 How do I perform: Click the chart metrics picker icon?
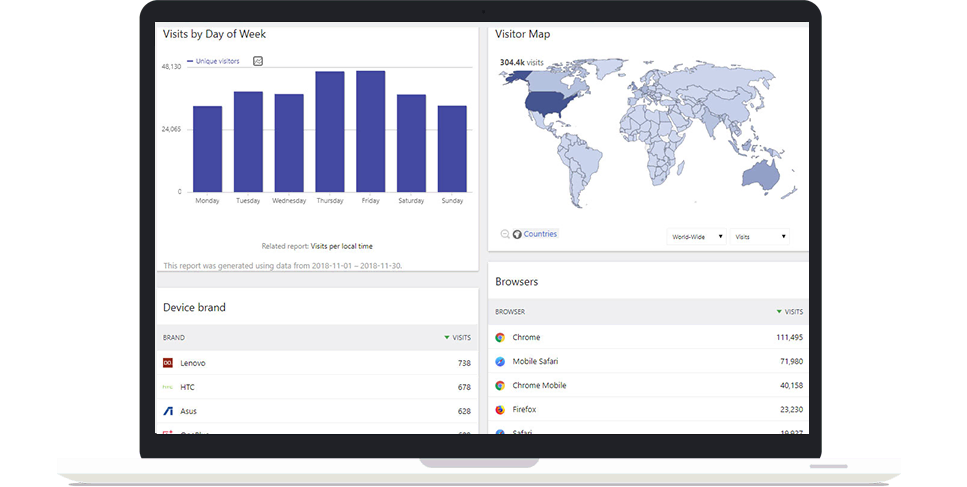pos(258,61)
